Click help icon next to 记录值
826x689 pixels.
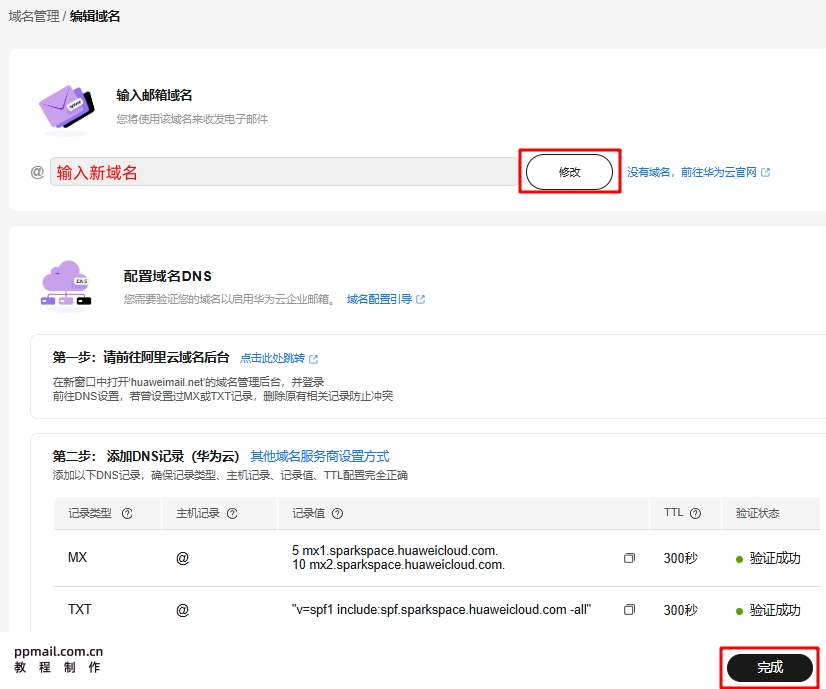pos(338,514)
